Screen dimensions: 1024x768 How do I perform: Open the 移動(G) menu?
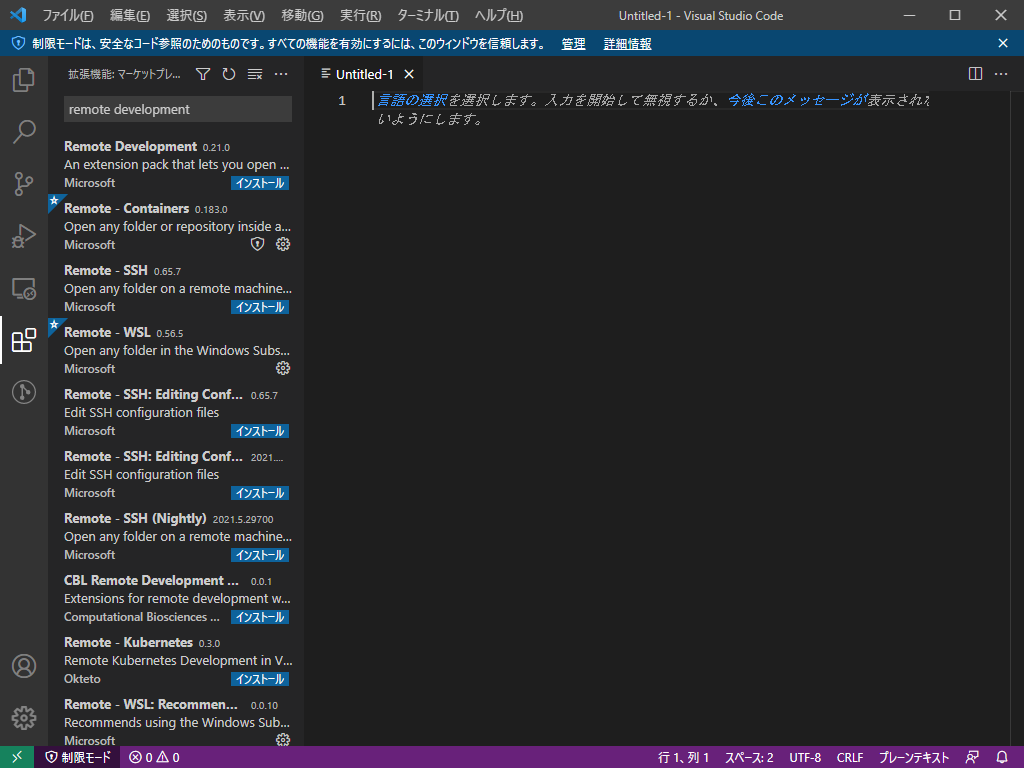tap(302, 15)
